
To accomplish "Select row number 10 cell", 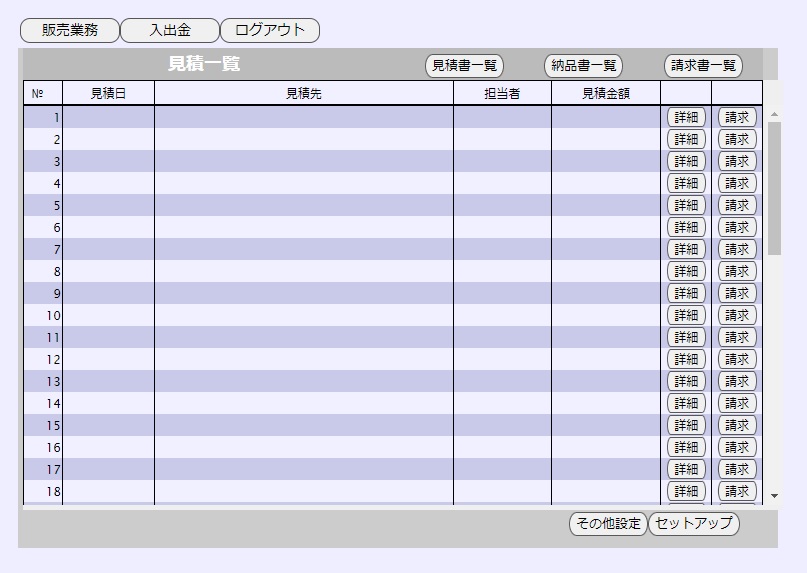I will coord(43,316).
